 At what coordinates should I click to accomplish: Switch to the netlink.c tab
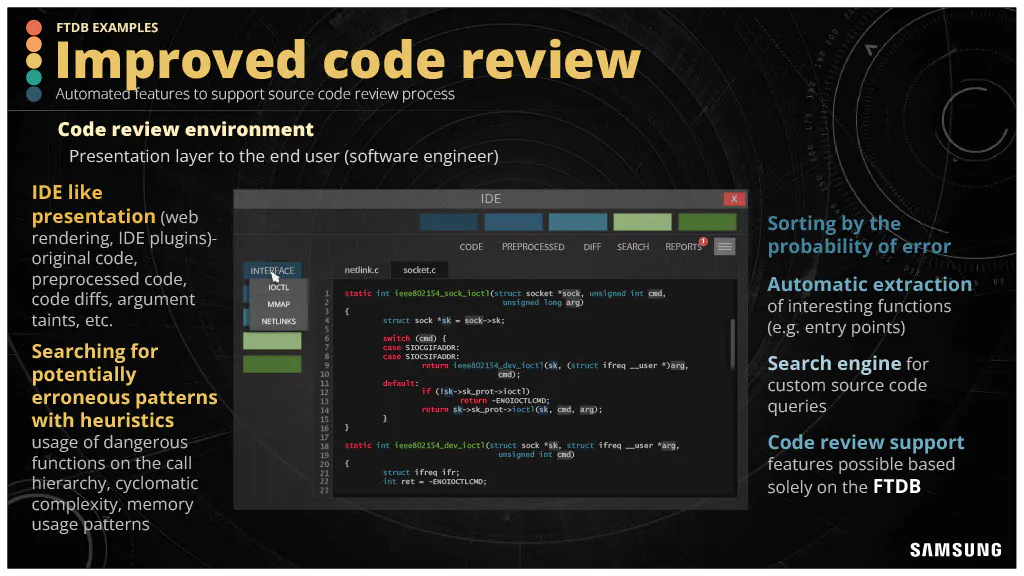click(x=361, y=270)
